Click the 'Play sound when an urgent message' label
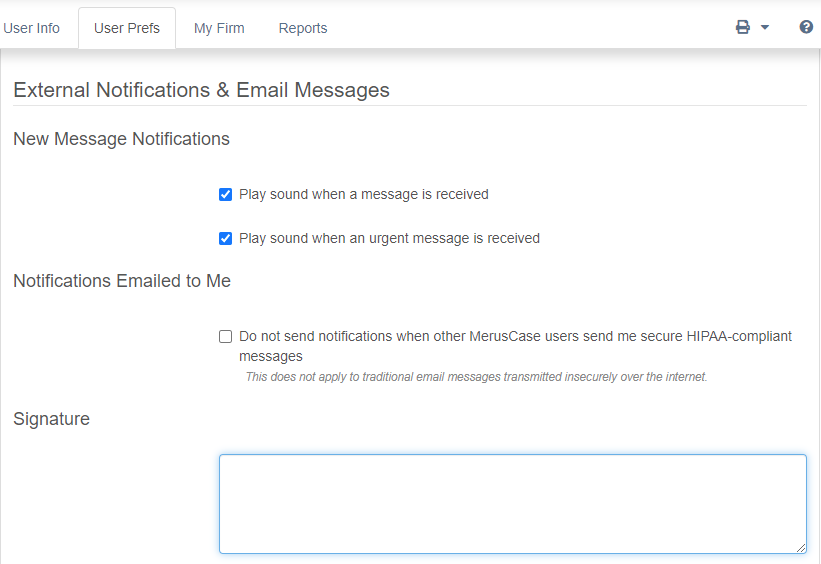This screenshot has height=564, width=821. coord(389,238)
